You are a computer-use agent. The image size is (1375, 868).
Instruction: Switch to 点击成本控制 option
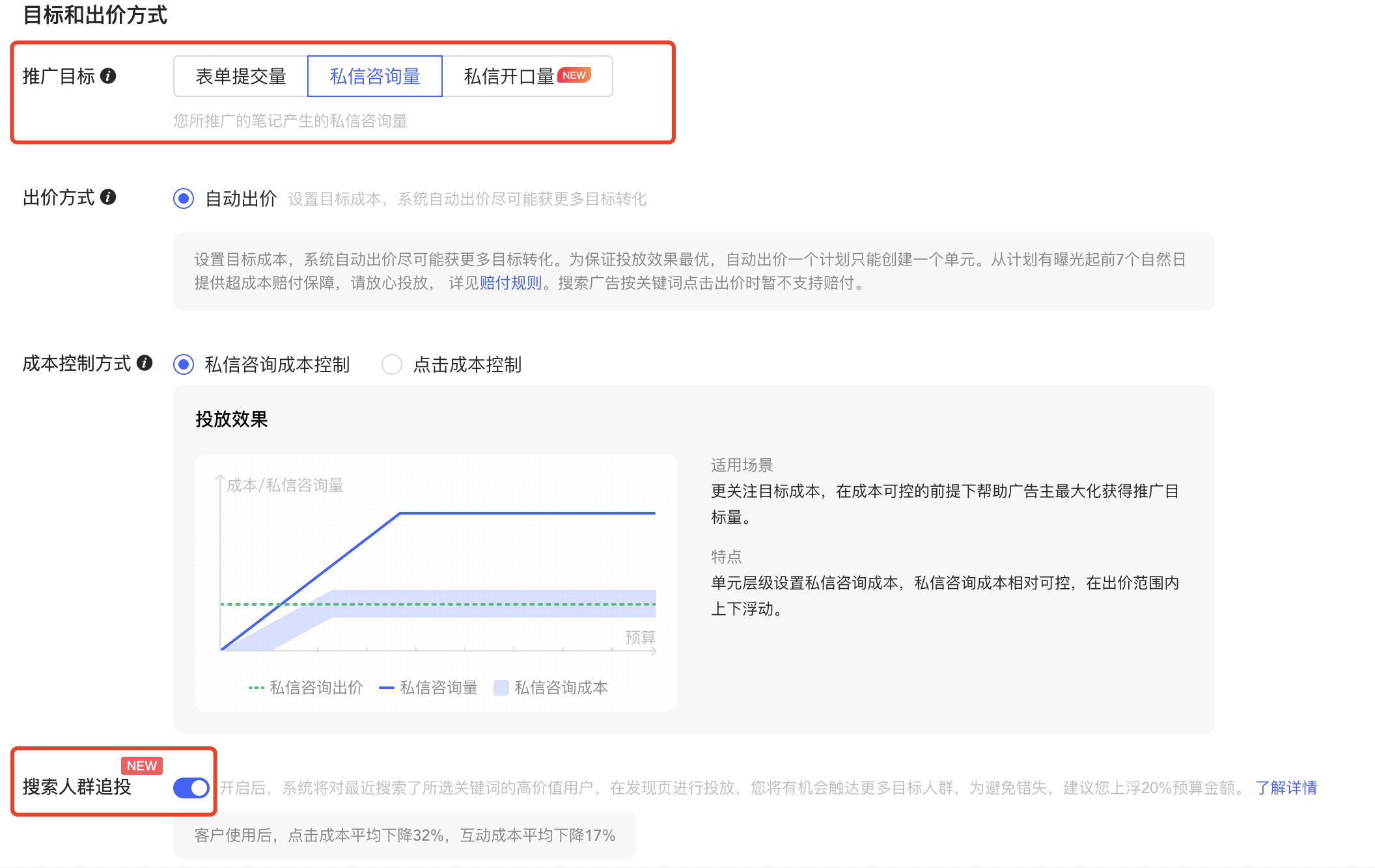tap(392, 365)
